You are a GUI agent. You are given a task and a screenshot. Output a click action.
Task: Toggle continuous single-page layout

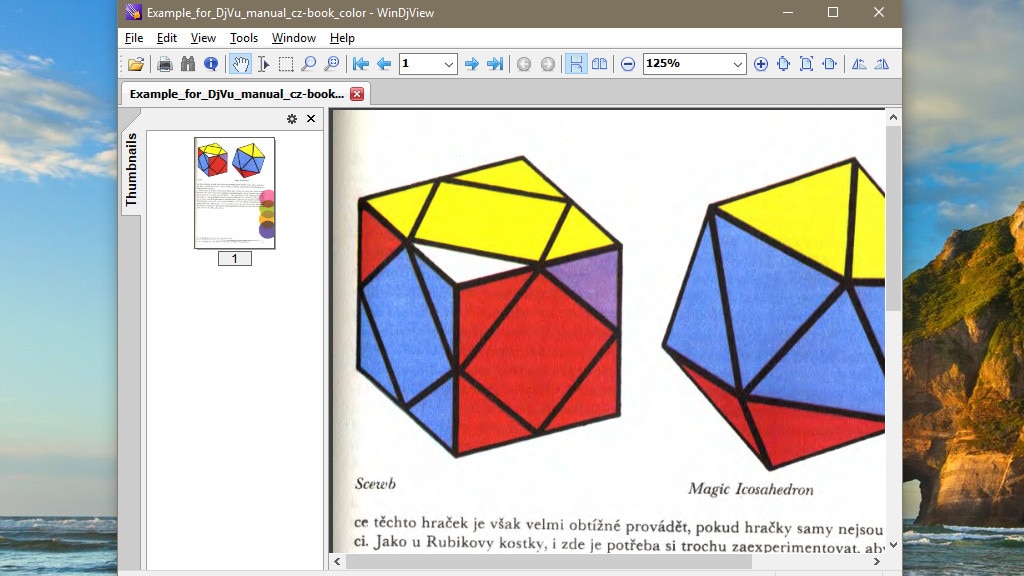[x=576, y=64]
